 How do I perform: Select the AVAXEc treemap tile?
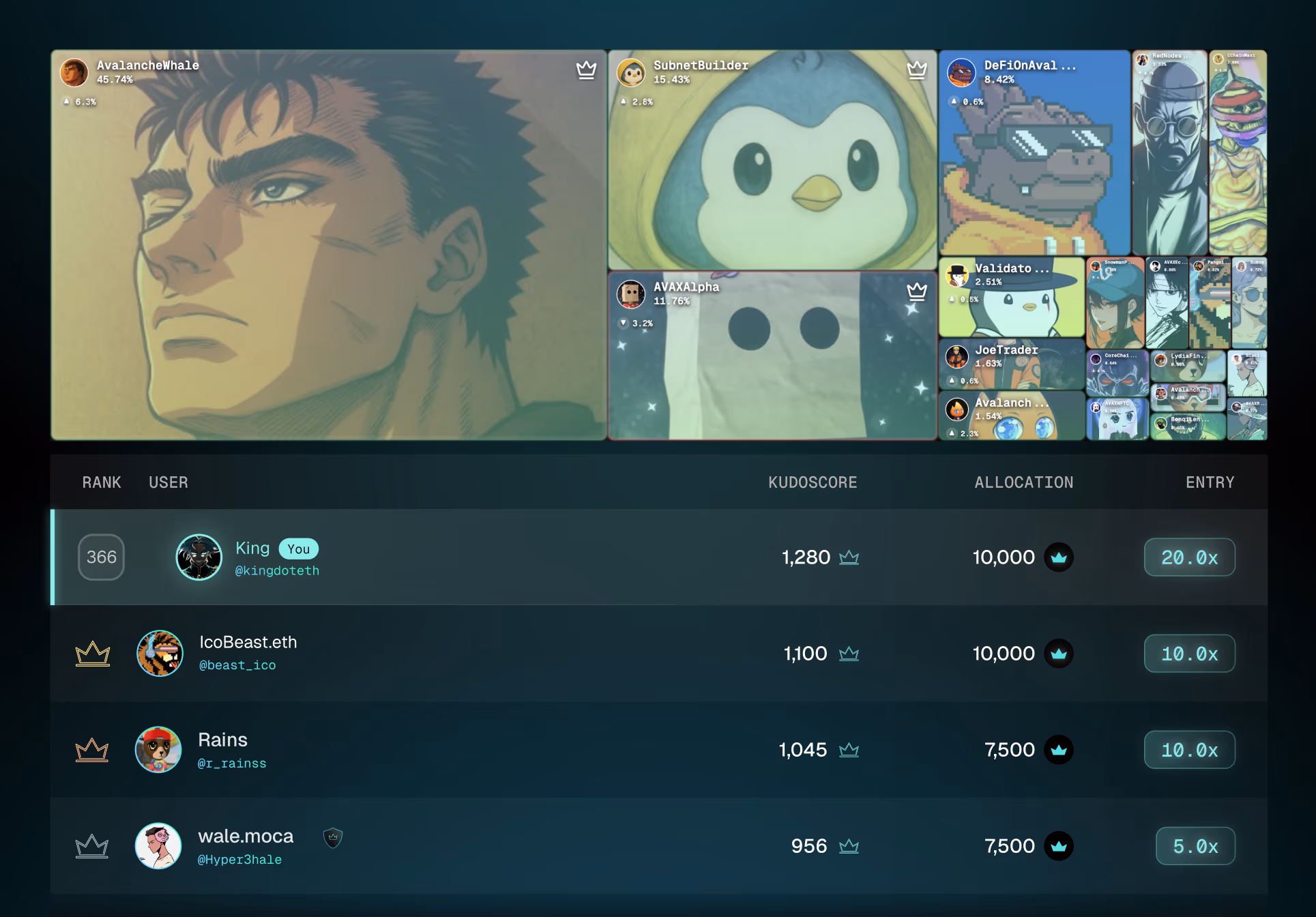[x=1167, y=303]
